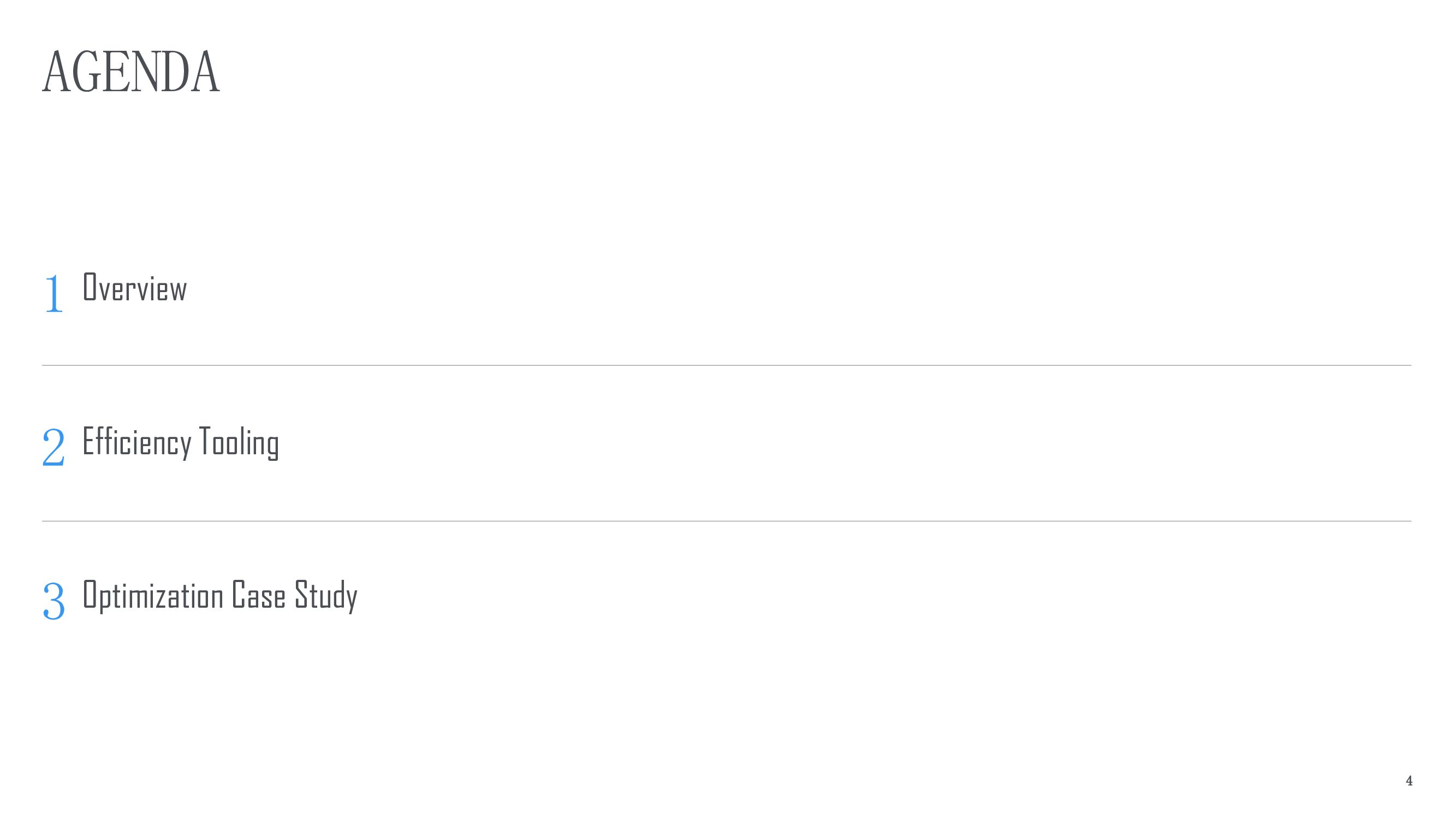This screenshot has width=1456, height=819.
Task: Click the capital C in Case
Action: point(238,594)
